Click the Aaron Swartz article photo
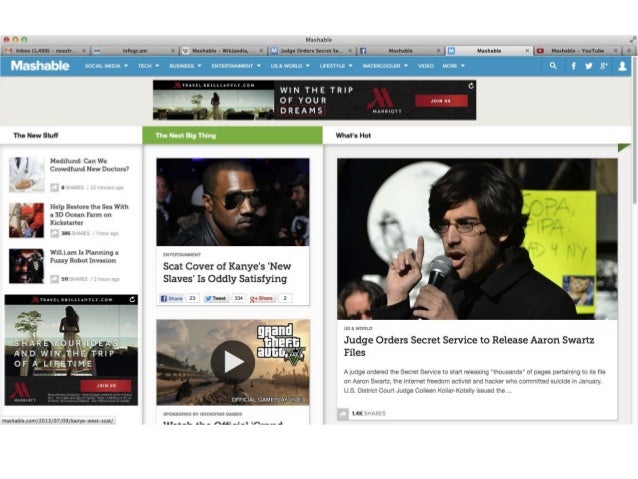This screenshot has width=638, height=479. click(477, 239)
